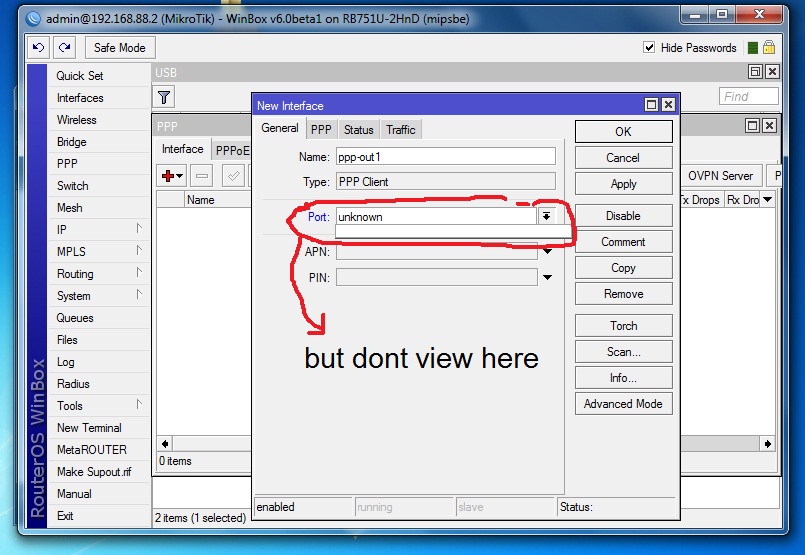Viewport: 805px width, 555px height.
Task: Click the Cancel button
Action: pyautogui.click(x=623, y=158)
